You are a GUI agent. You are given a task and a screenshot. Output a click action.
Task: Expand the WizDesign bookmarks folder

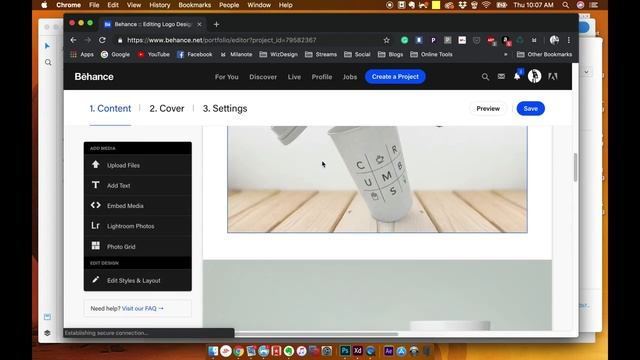point(279,54)
